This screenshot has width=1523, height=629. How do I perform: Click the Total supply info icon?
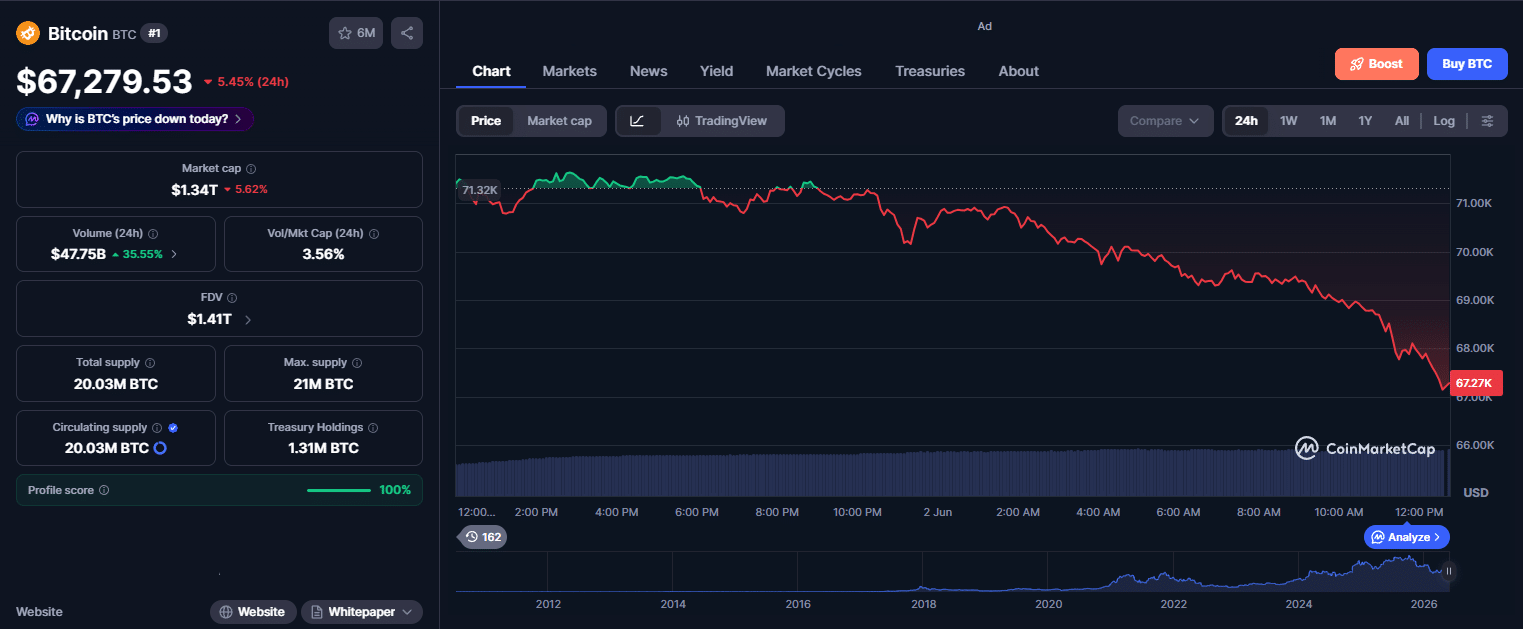point(150,363)
